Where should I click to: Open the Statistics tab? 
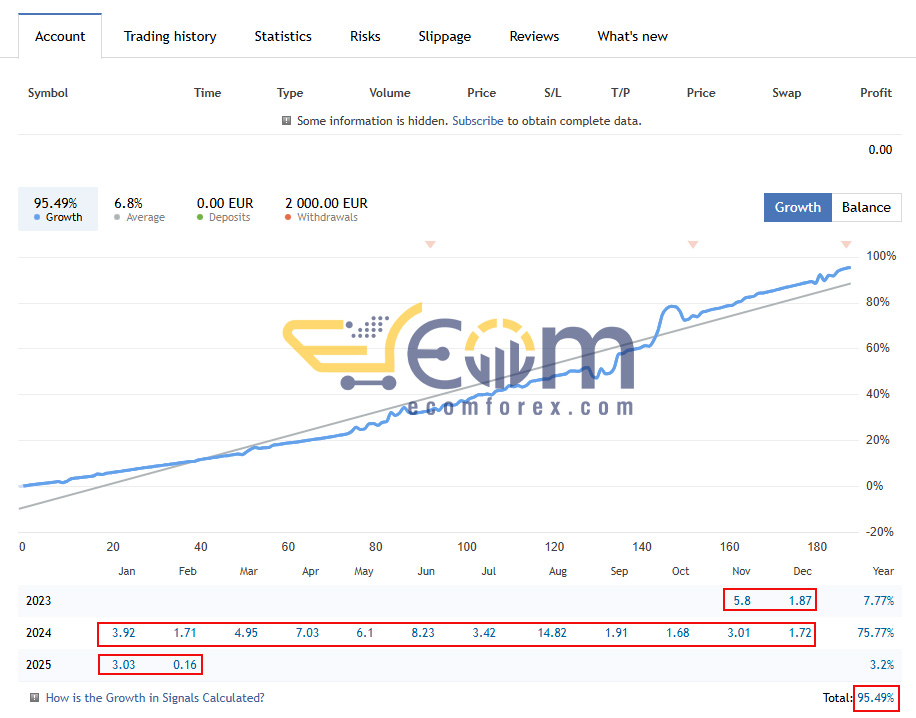[283, 36]
